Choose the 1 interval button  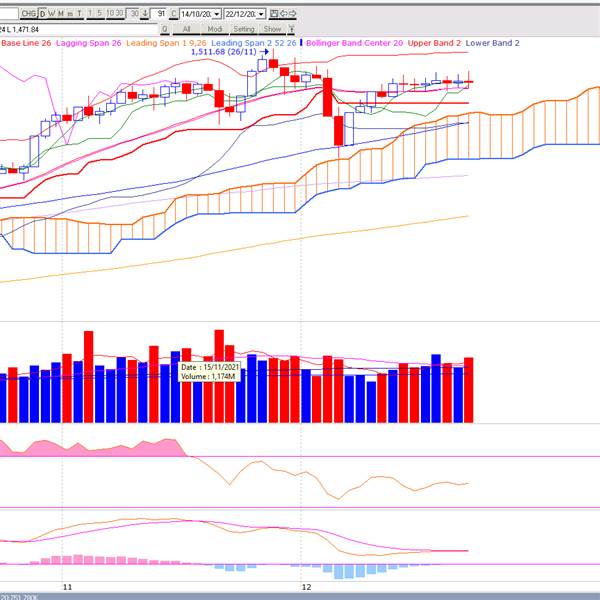coord(90,13)
